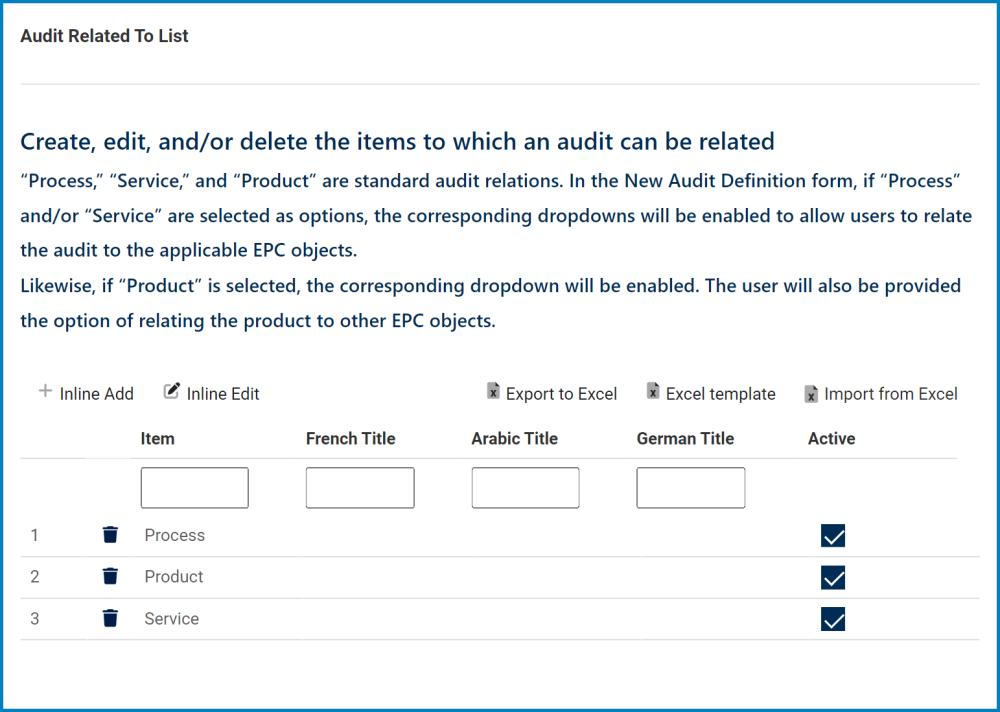Select the Service row item

point(171,619)
